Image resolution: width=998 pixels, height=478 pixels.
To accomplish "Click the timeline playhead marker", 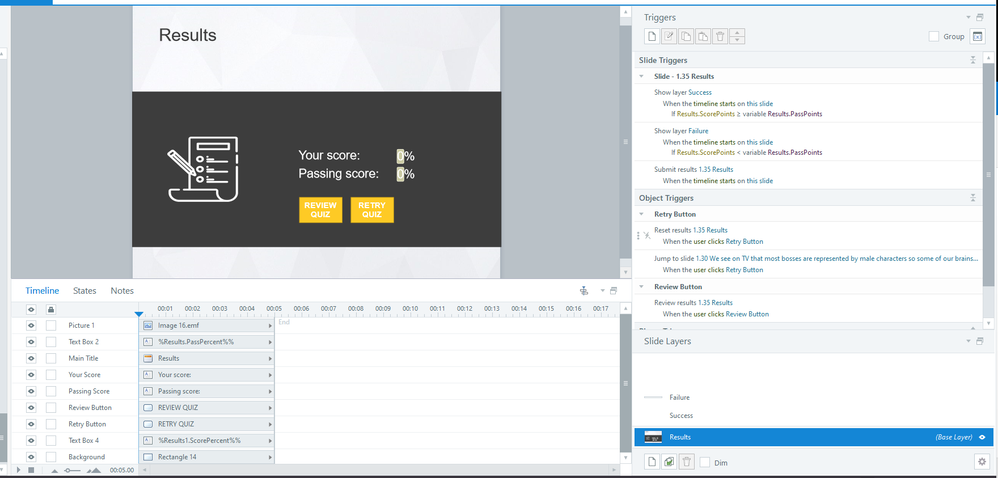I will click(x=139, y=314).
